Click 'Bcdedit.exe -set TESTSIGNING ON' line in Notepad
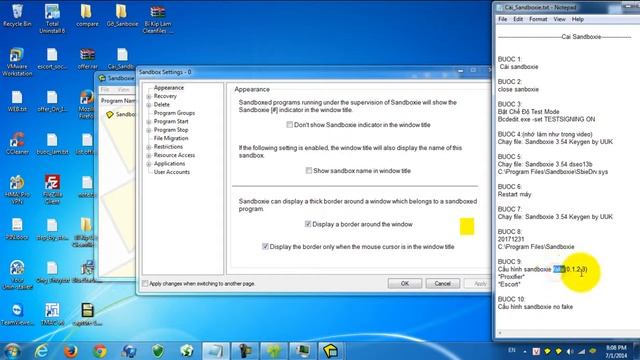 pyautogui.click(x=546, y=119)
